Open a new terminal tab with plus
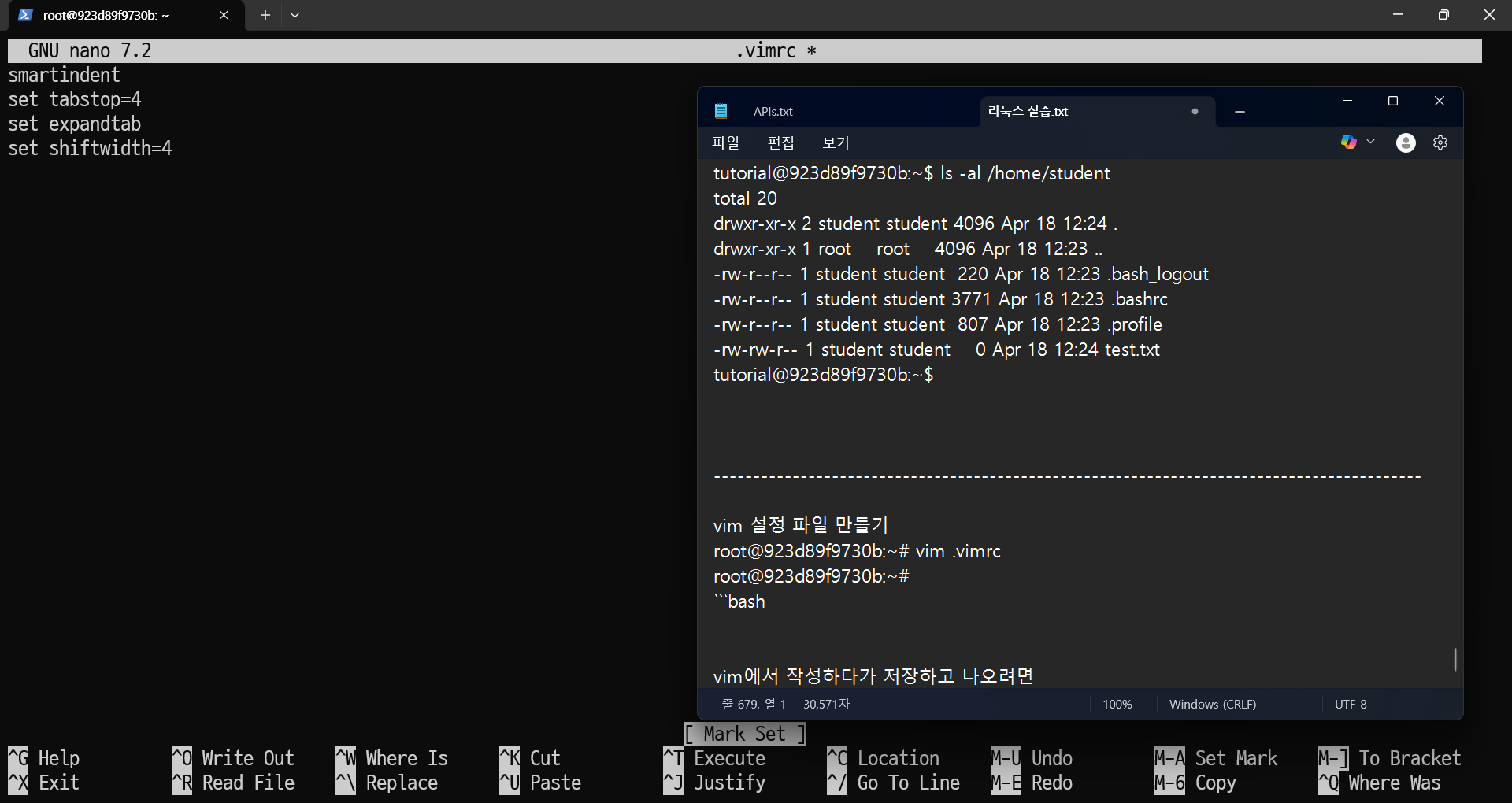Image resolution: width=1512 pixels, height=803 pixels. tap(265, 15)
